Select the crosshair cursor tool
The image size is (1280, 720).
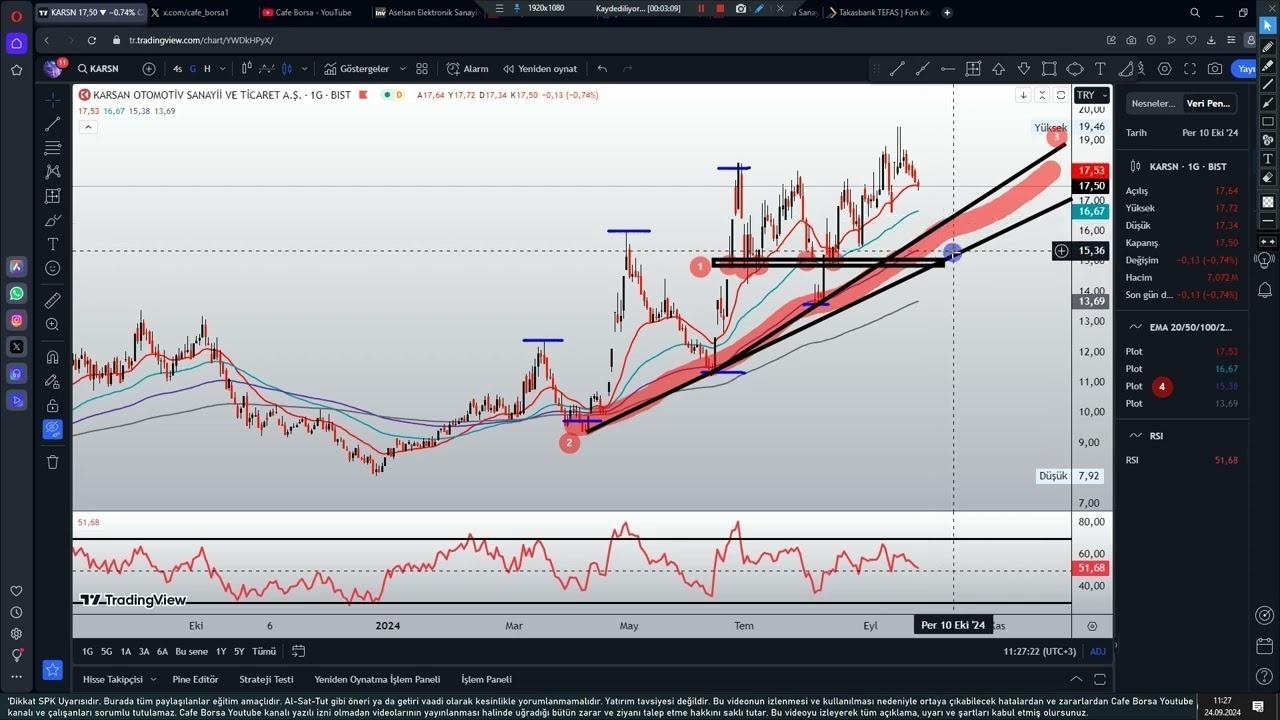[x=52, y=100]
